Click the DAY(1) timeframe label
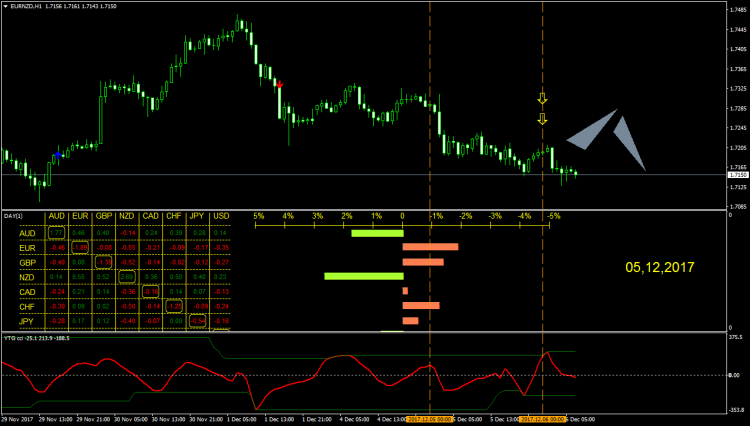This screenshot has width=750, height=426. click(x=14, y=216)
